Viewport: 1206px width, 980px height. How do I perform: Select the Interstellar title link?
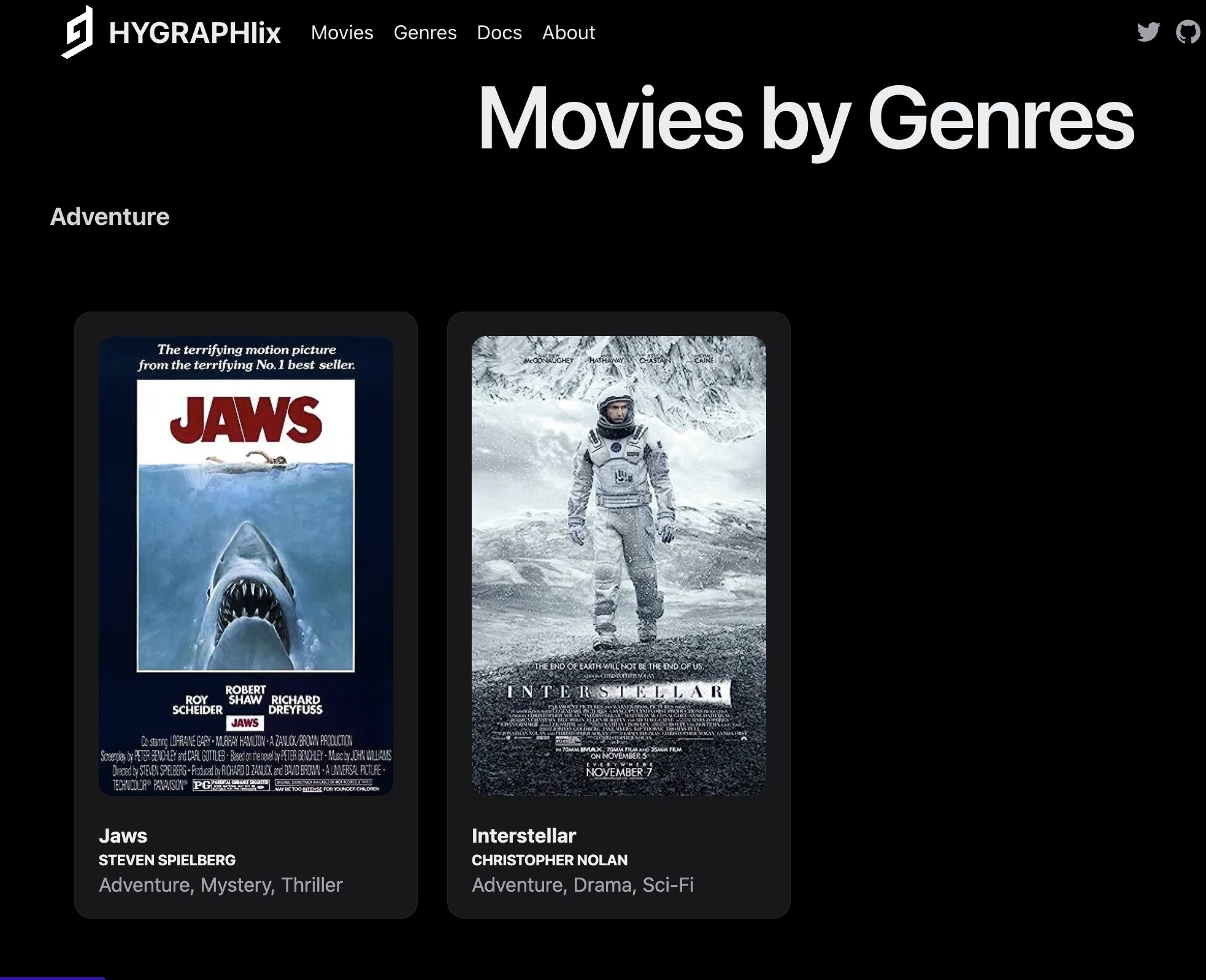[x=524, y=835]
